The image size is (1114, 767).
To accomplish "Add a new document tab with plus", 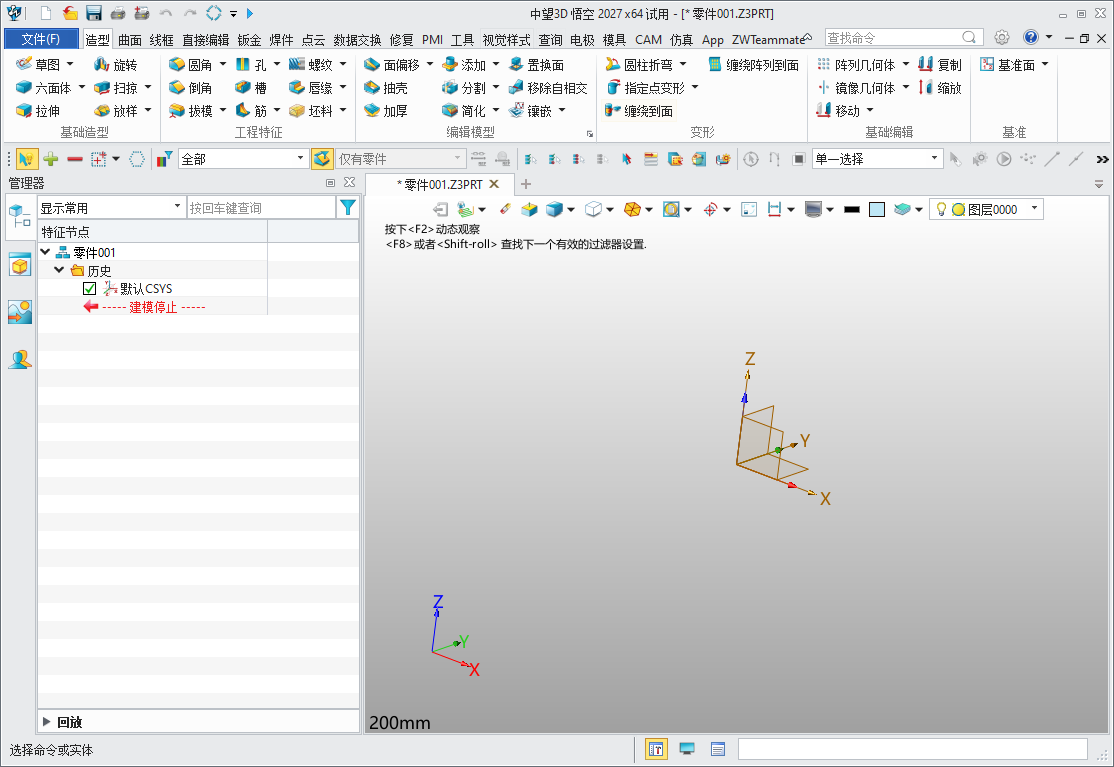I will pyautogui.click(x=526, y=185).
